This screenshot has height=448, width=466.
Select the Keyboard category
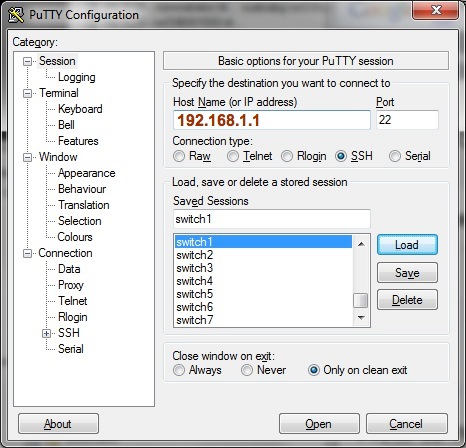point(80,109)
